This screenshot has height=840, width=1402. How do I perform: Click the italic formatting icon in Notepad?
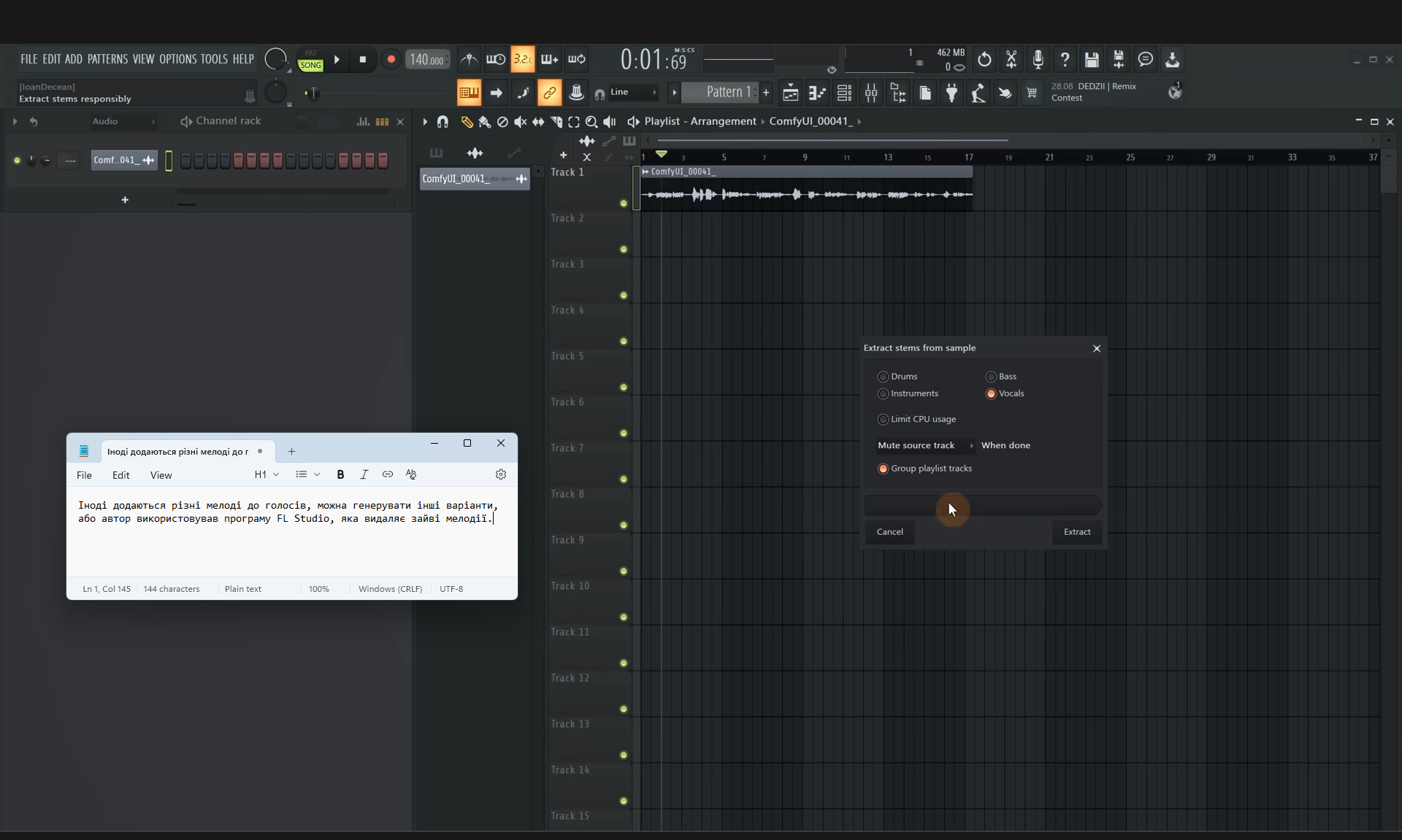(364, 474)
